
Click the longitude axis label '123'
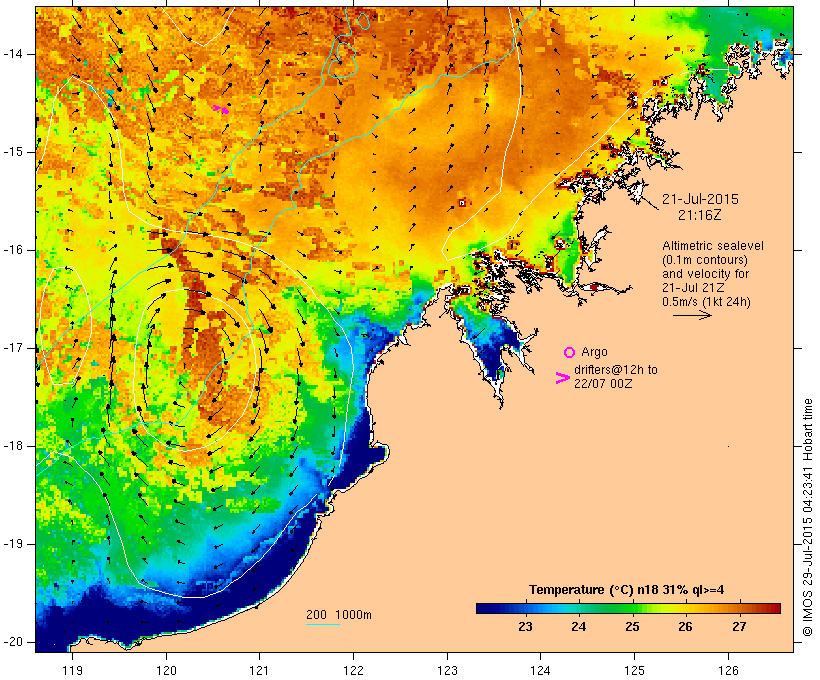pyautogui.click(x=447, y=670)
